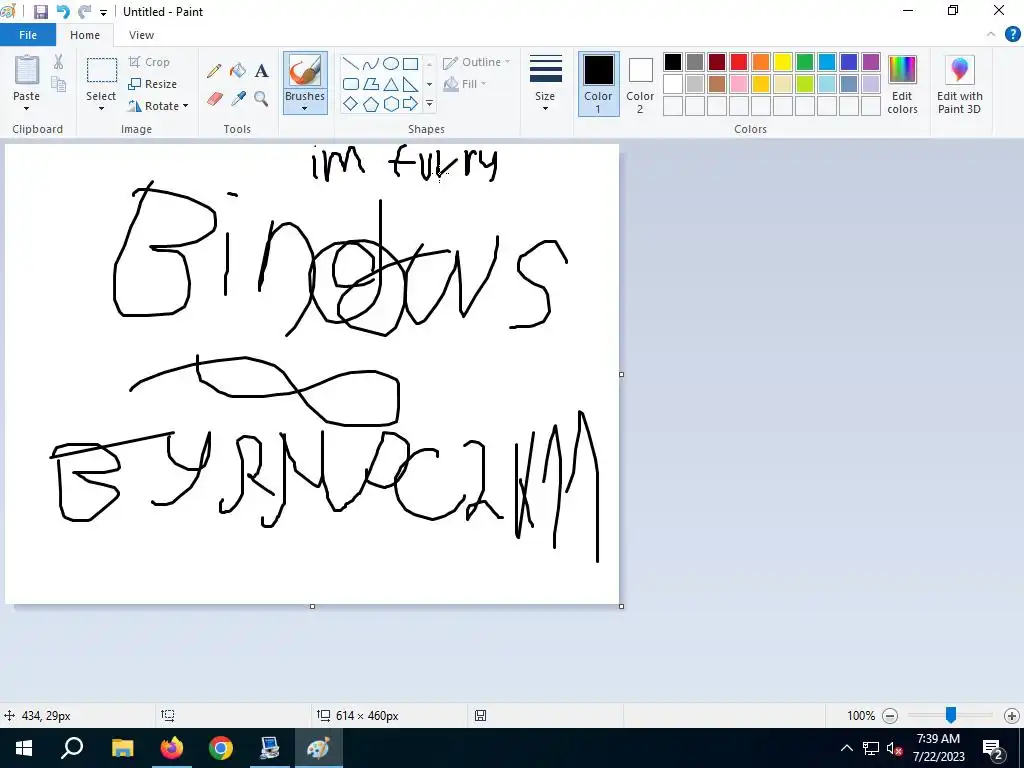This screenshot has height=768, width=1024.
Task: Open the Paste dropdown arrow
Action: pyautogui.click(x=27, y=108)
